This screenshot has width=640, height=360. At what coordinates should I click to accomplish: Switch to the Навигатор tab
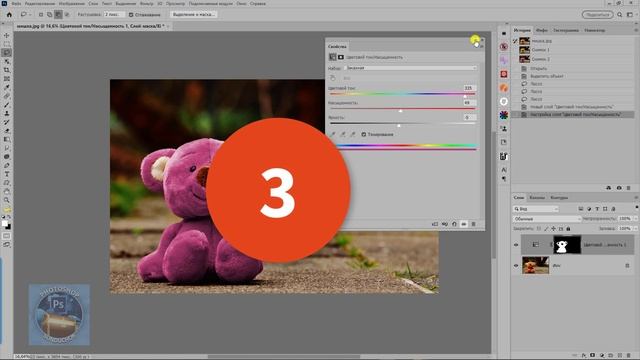click(x=595, y=30)
